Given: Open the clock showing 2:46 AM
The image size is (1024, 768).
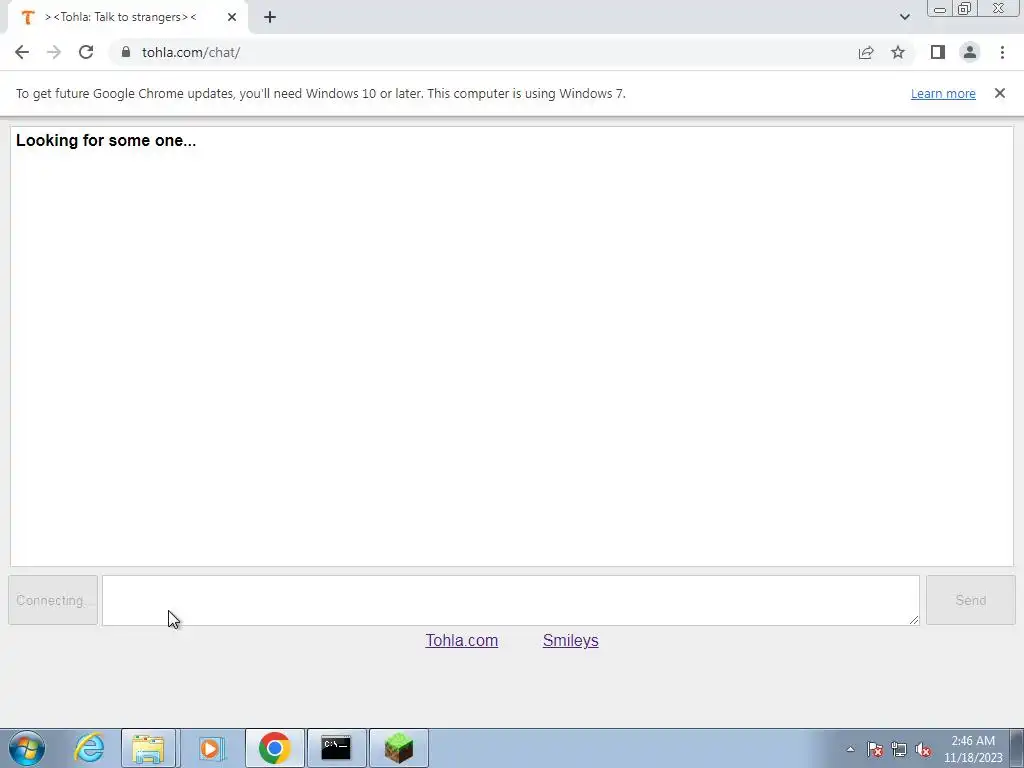Looking at the screenshot, I should 973,749.
